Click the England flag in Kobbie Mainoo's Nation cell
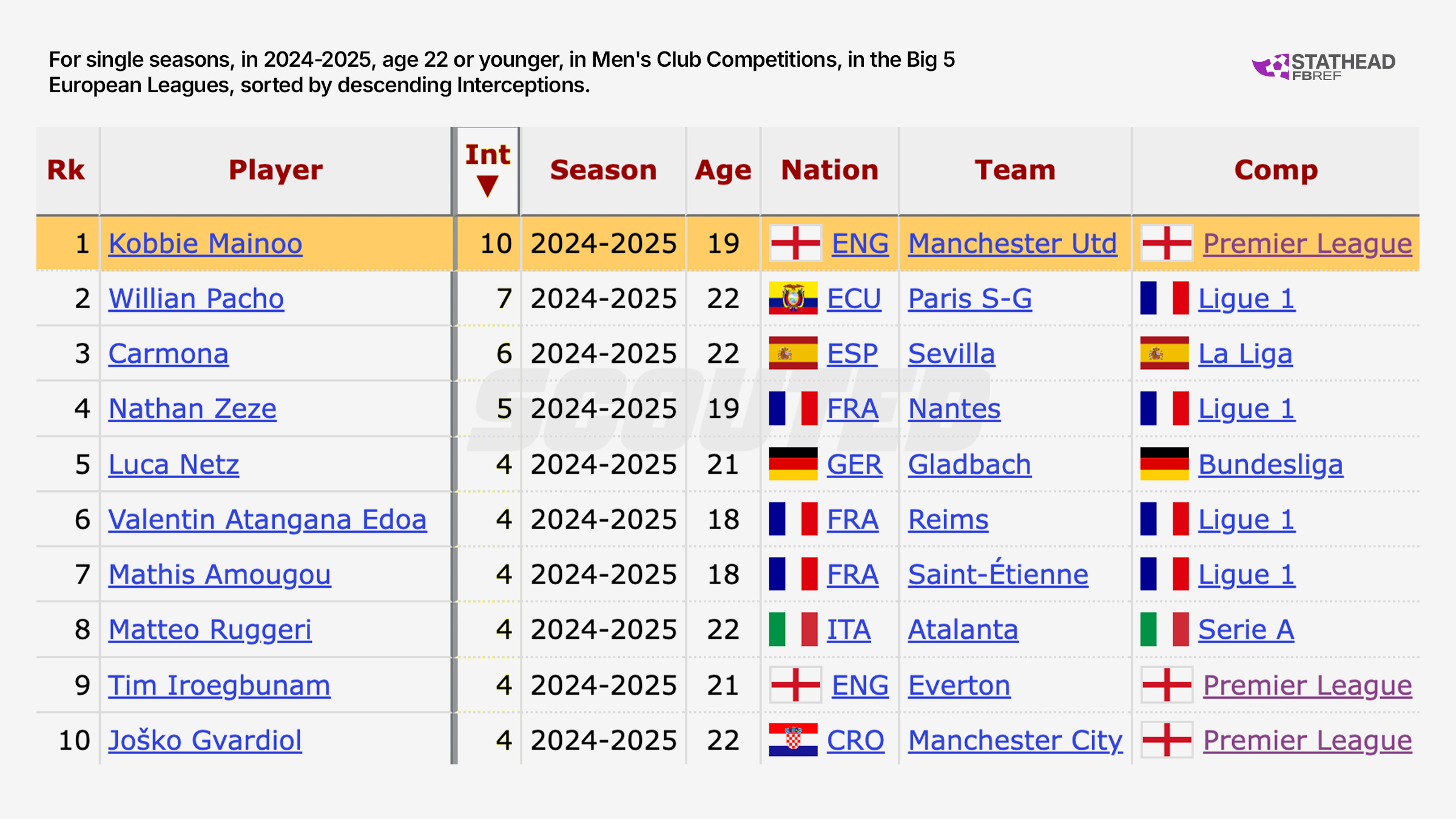This screenshot has height=819, width=1456. 795,243
